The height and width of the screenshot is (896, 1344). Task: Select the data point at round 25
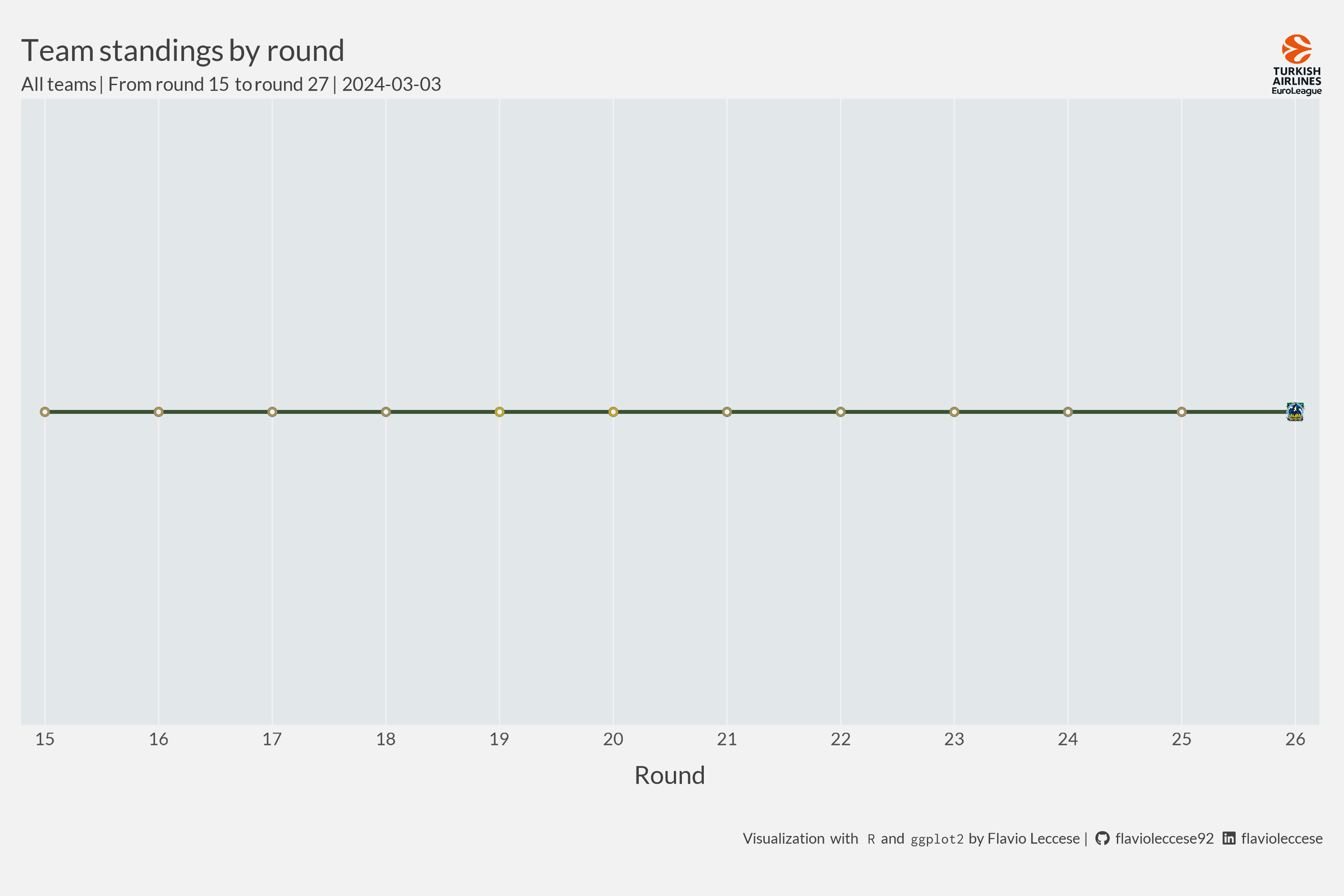click(x=1181, y=412)
